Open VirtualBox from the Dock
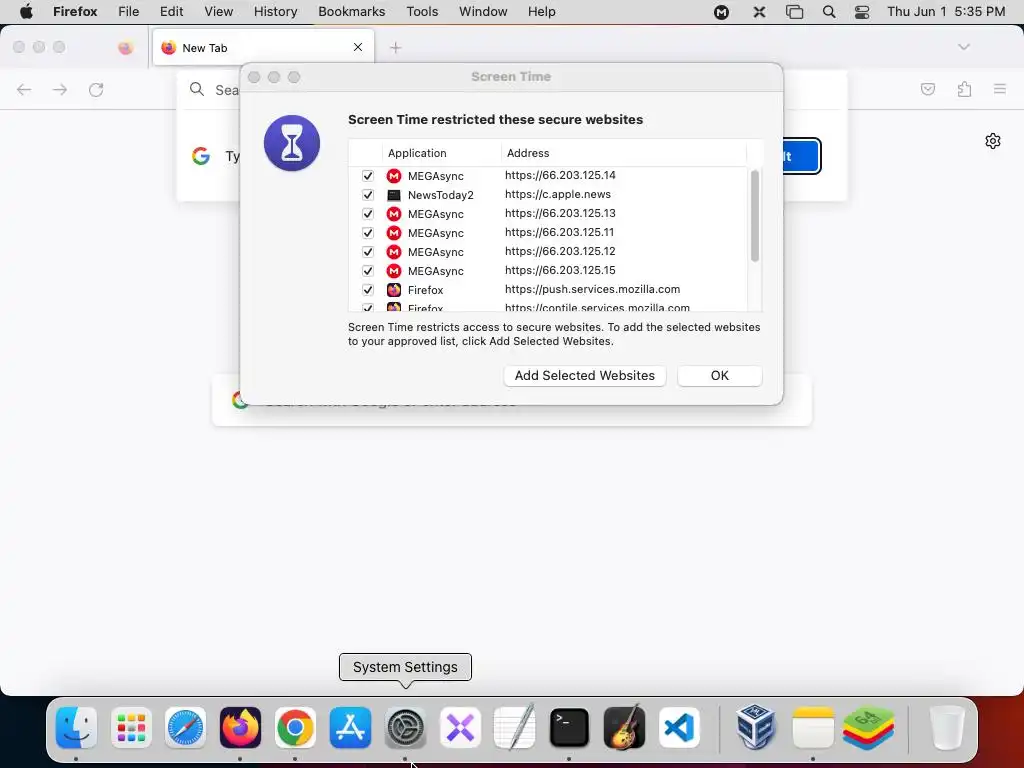This screenshot has height=768, width=1024. click(756, 728)
